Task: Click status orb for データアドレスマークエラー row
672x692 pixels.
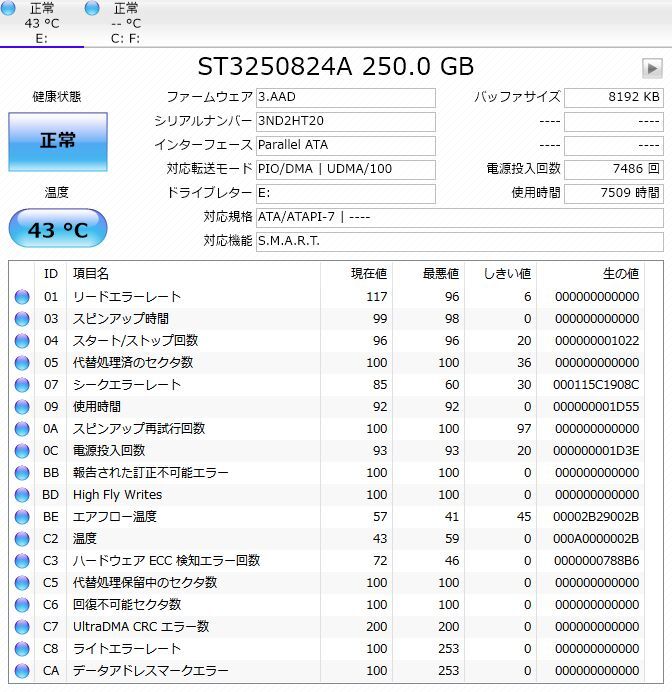Action: coord(22,671)
